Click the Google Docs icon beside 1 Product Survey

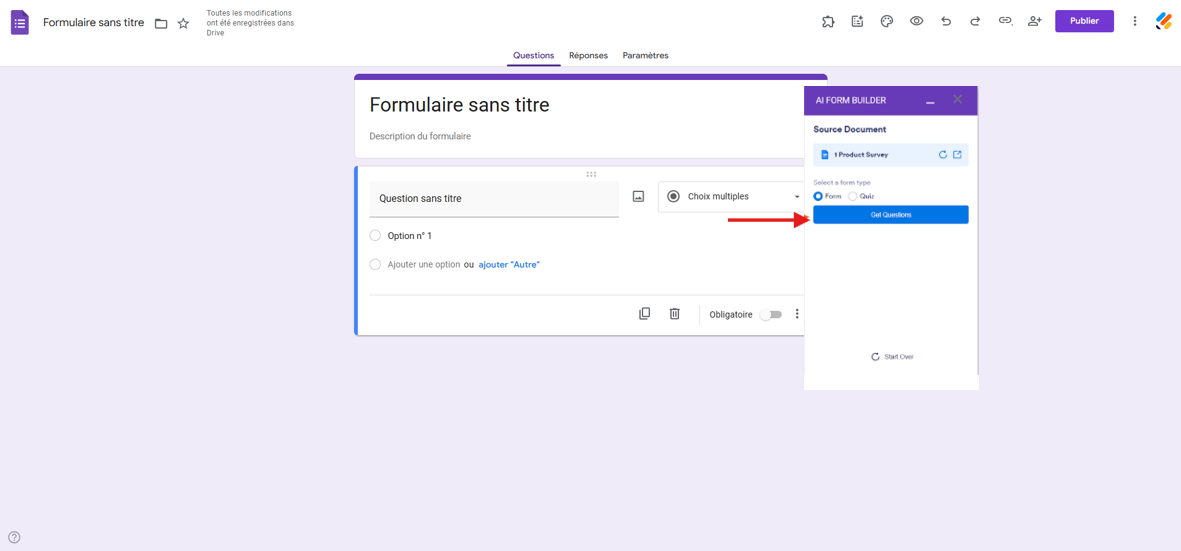pyautogui.click(x=825, y=154)
